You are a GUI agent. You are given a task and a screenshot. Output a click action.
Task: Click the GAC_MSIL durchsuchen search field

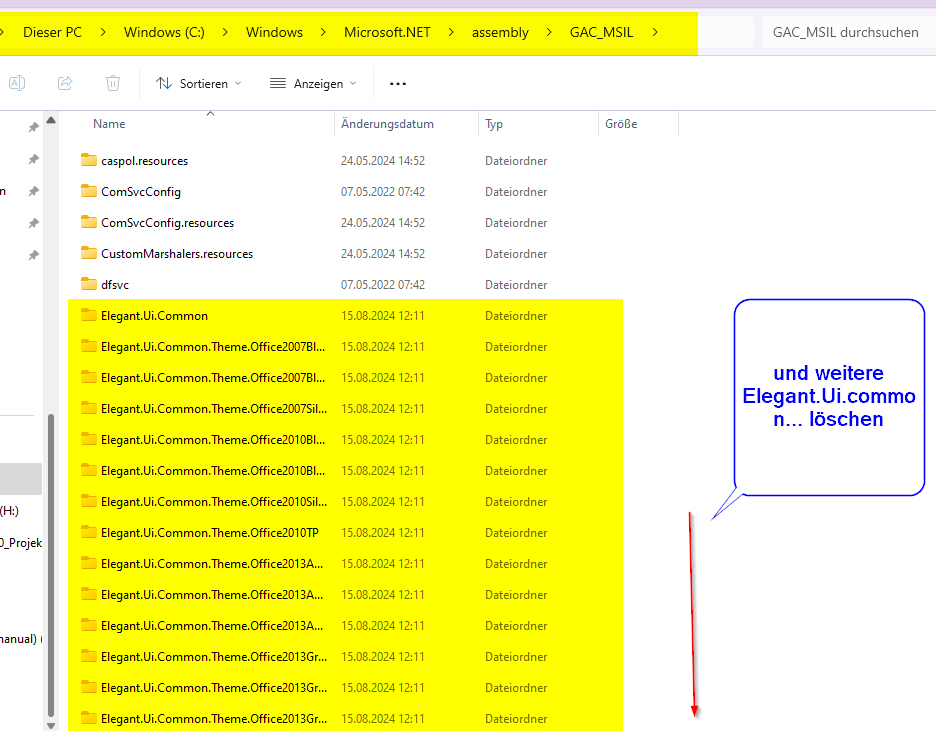point(848,32)
